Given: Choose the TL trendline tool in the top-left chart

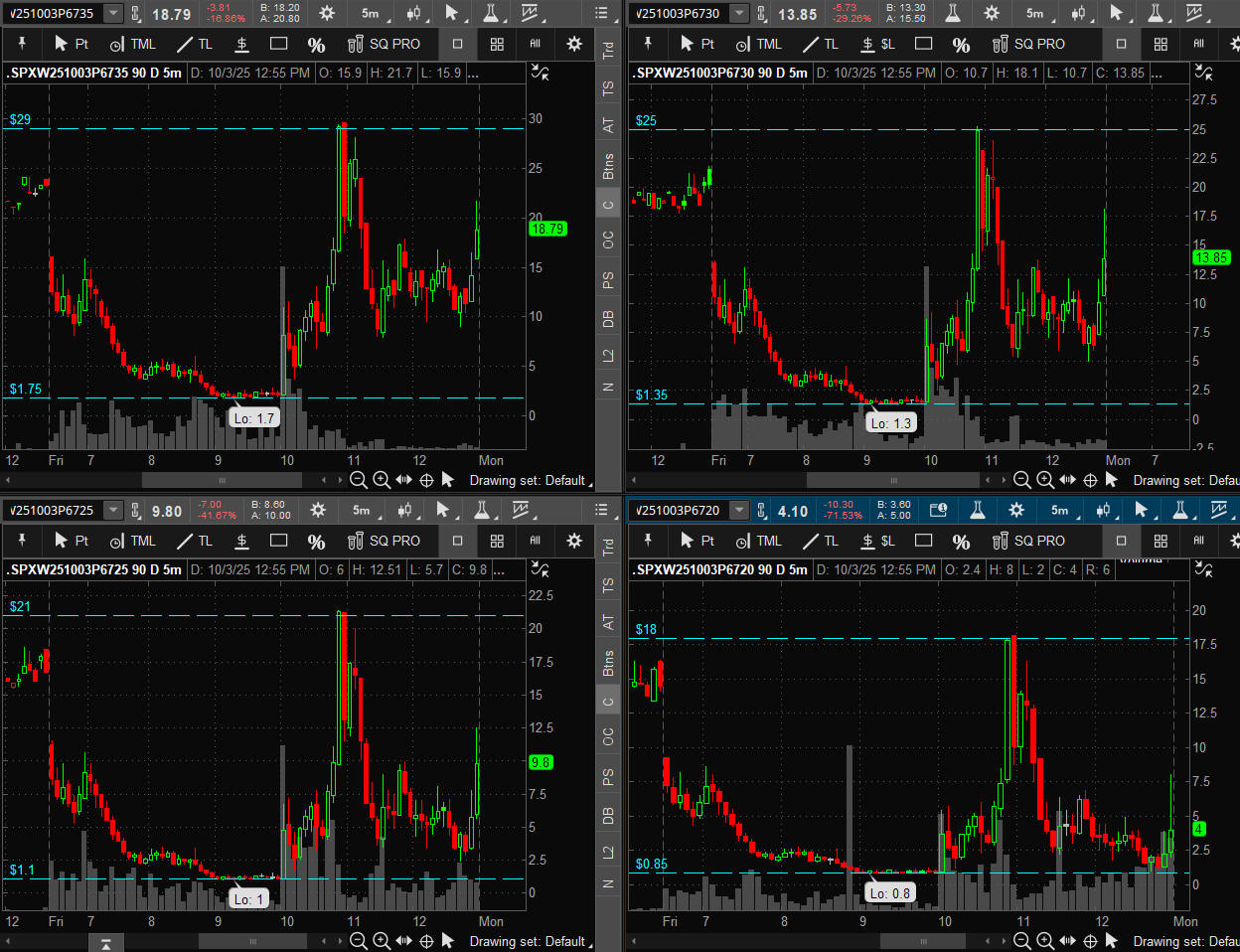Looking at the screenshot, I should coord(195,44).
